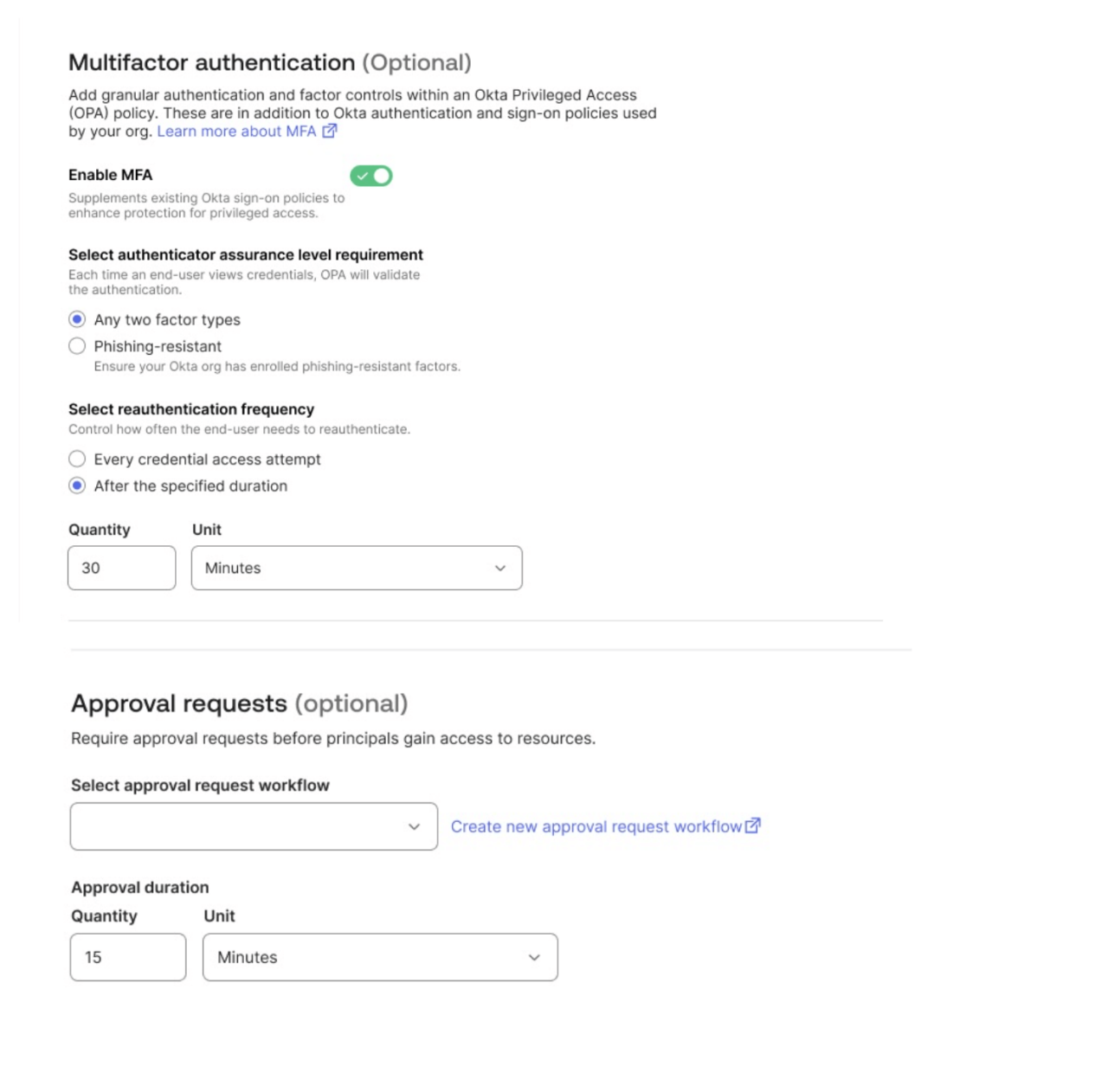Click the Approval requests section heading
Screen dimensions: 1108x1092
[x=182, y=703]
